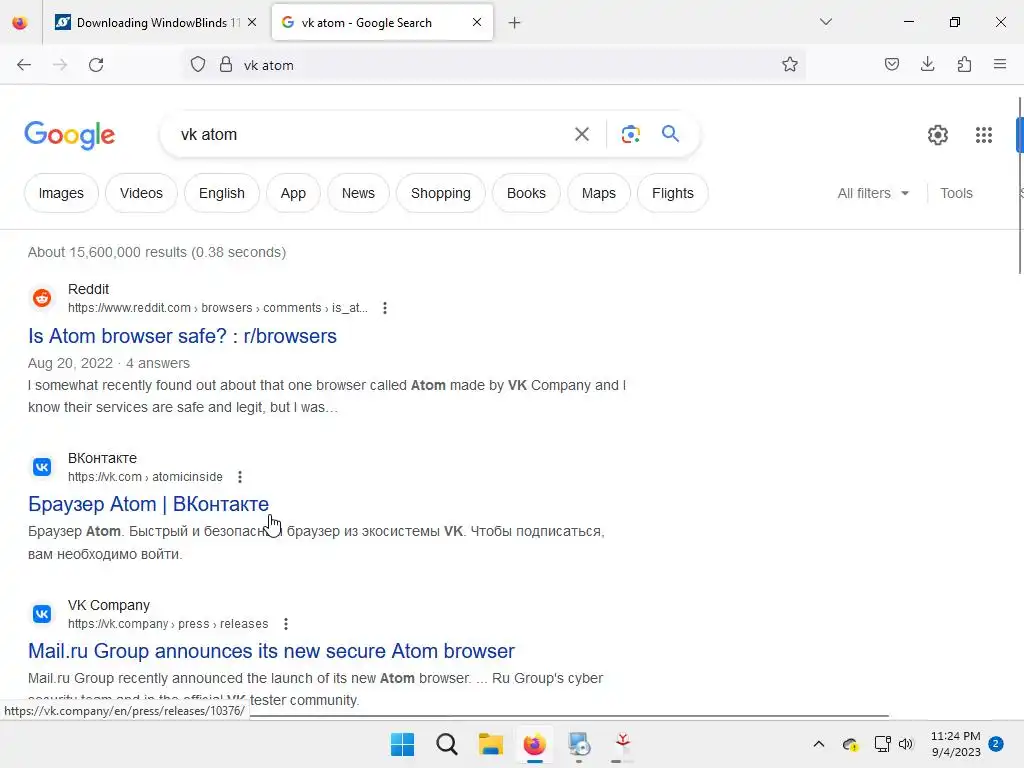
Task: Click the forward navigation arrow
Action: (x=60, y=65)
